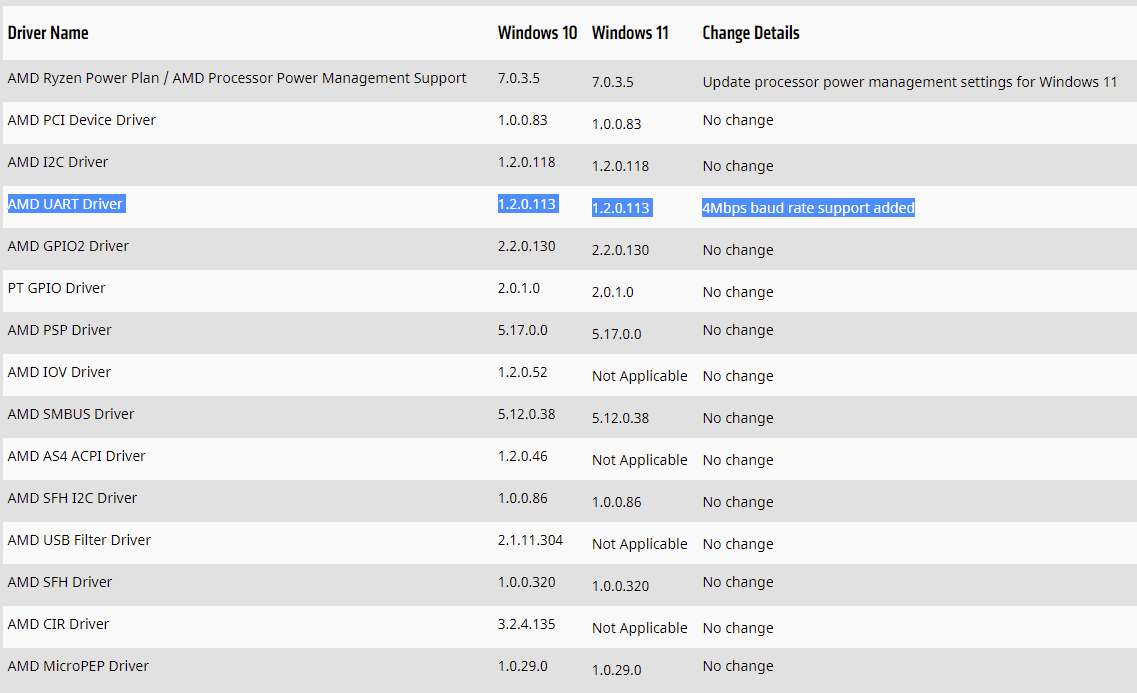Select PT GPIO Driver name

pyautogui.click(x=57, y=289)
